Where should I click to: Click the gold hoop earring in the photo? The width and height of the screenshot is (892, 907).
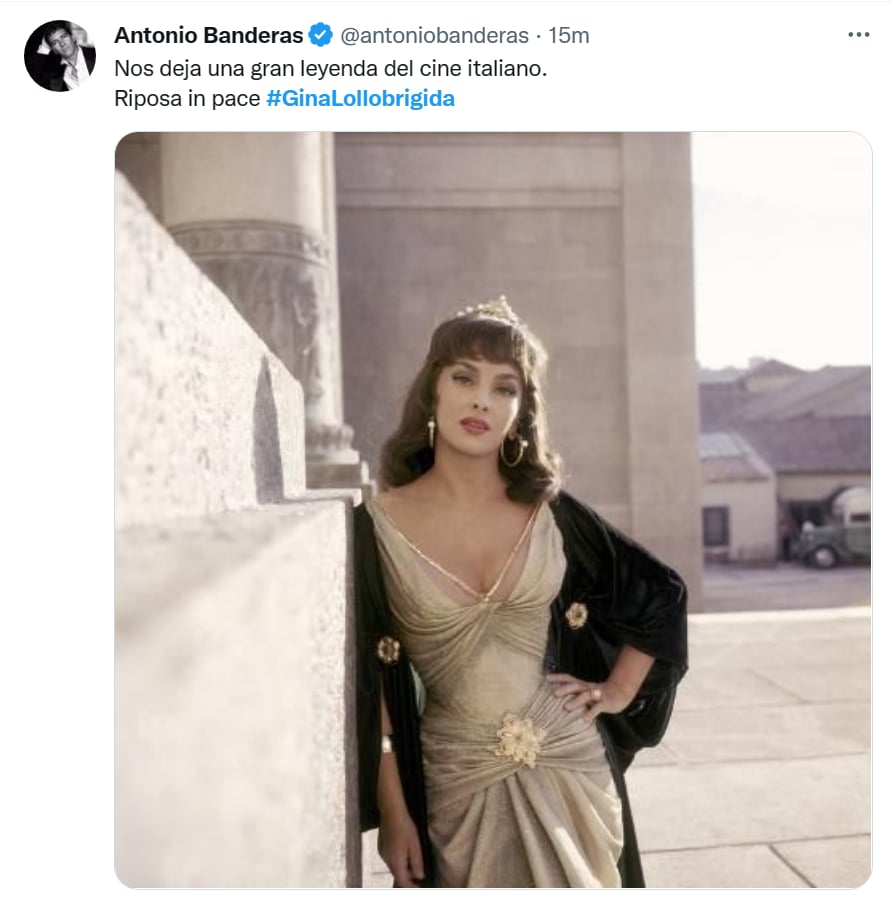click(513, 450)
